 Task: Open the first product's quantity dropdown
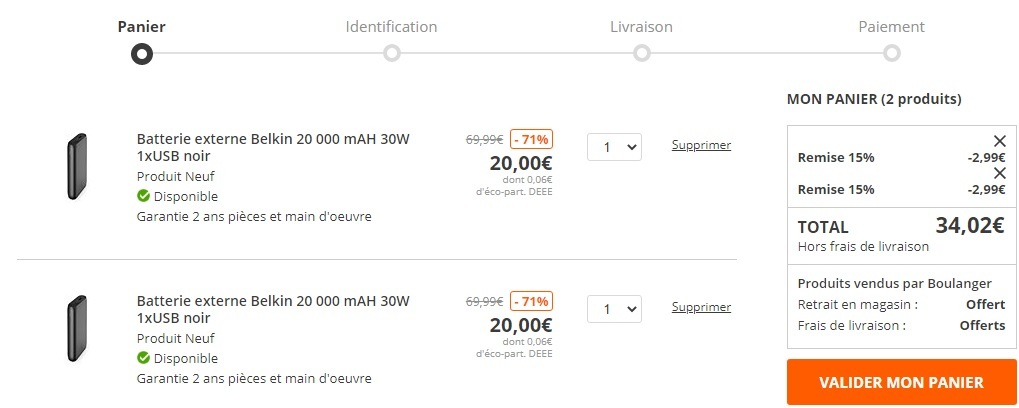(x=613, y=147)
